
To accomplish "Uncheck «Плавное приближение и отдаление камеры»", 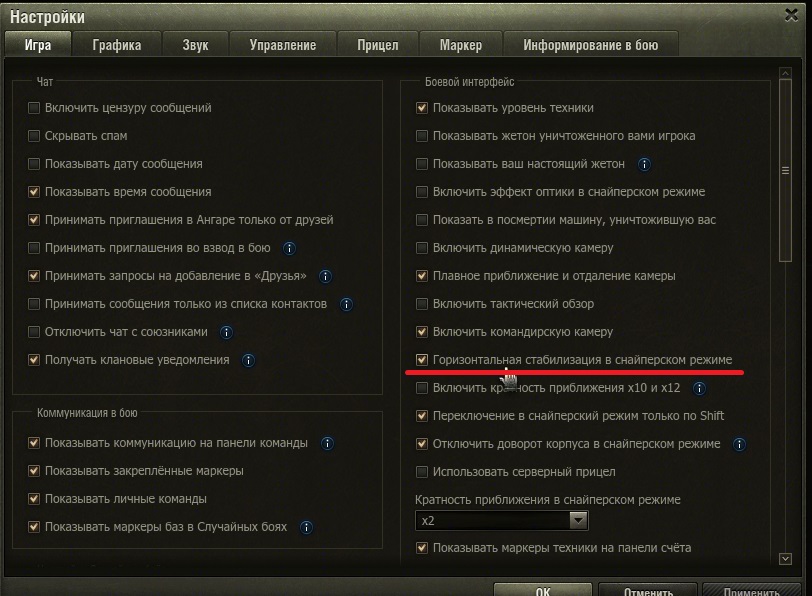I will (x=422, y=275).
